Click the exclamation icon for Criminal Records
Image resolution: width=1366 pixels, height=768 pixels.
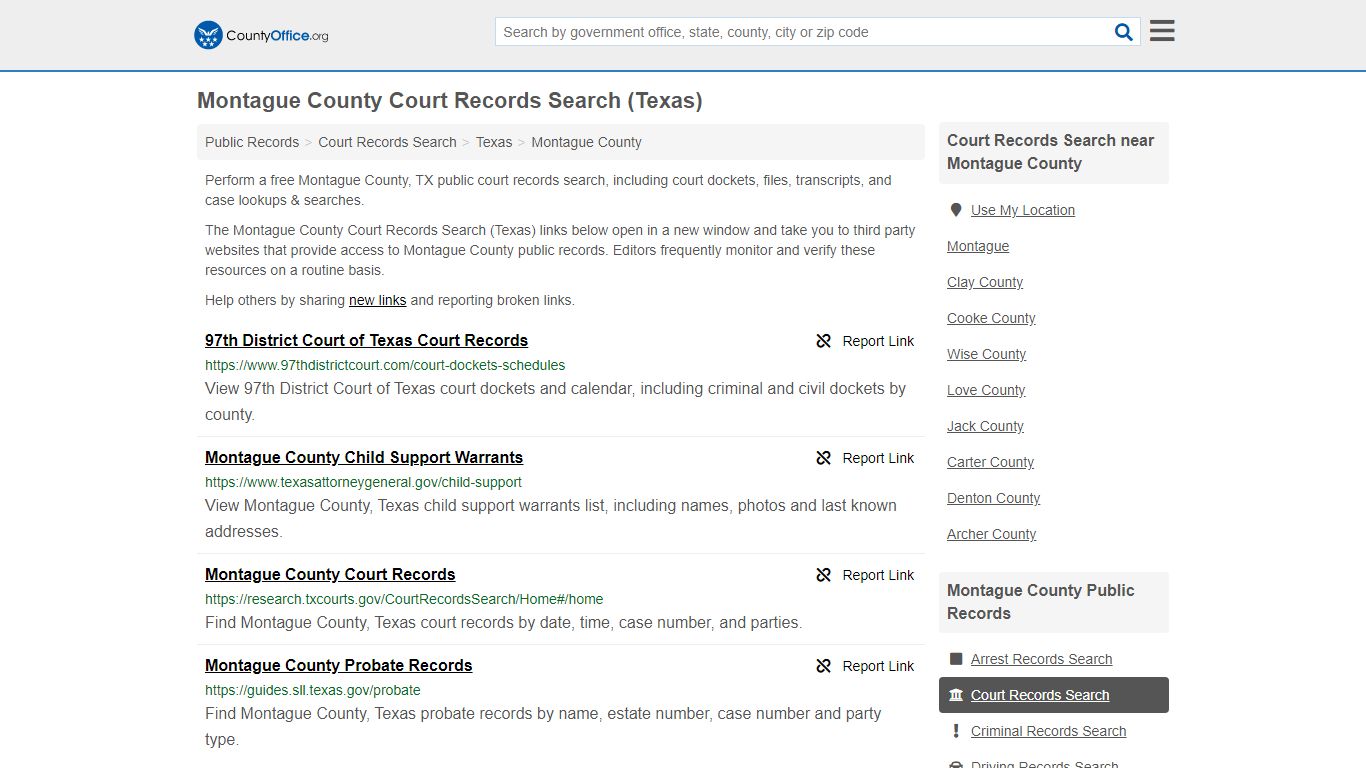(x=956, y=731)
